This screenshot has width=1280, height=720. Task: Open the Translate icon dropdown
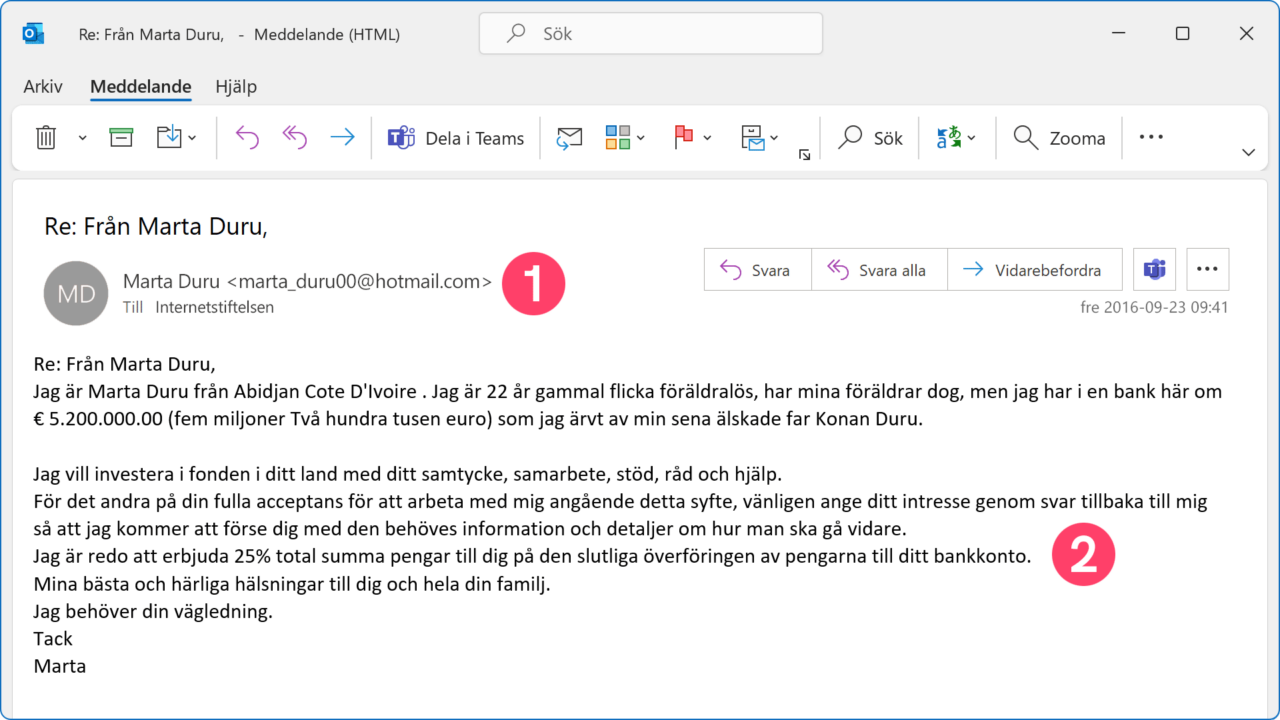pyautogui.click(x=956, y=138)
